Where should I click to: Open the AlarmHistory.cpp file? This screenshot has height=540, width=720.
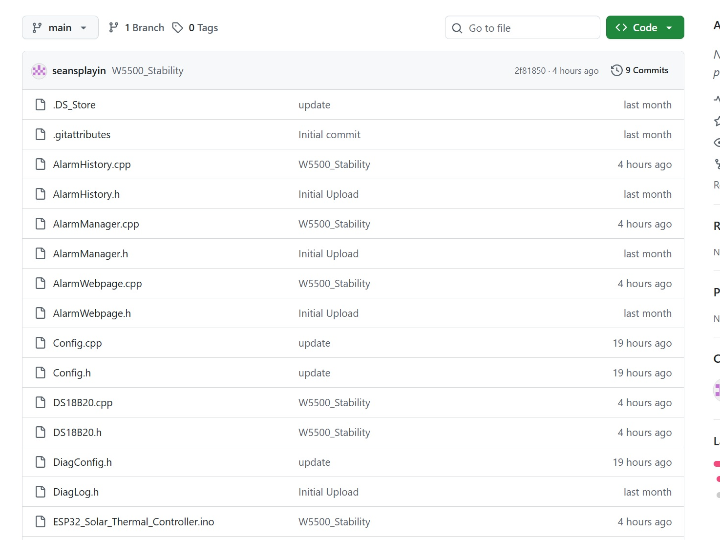[x=91, y=164]
